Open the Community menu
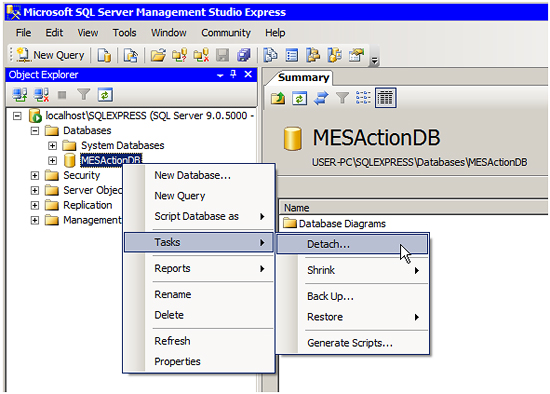The width and height of the screenshot is (550, 394). (226, 33)
